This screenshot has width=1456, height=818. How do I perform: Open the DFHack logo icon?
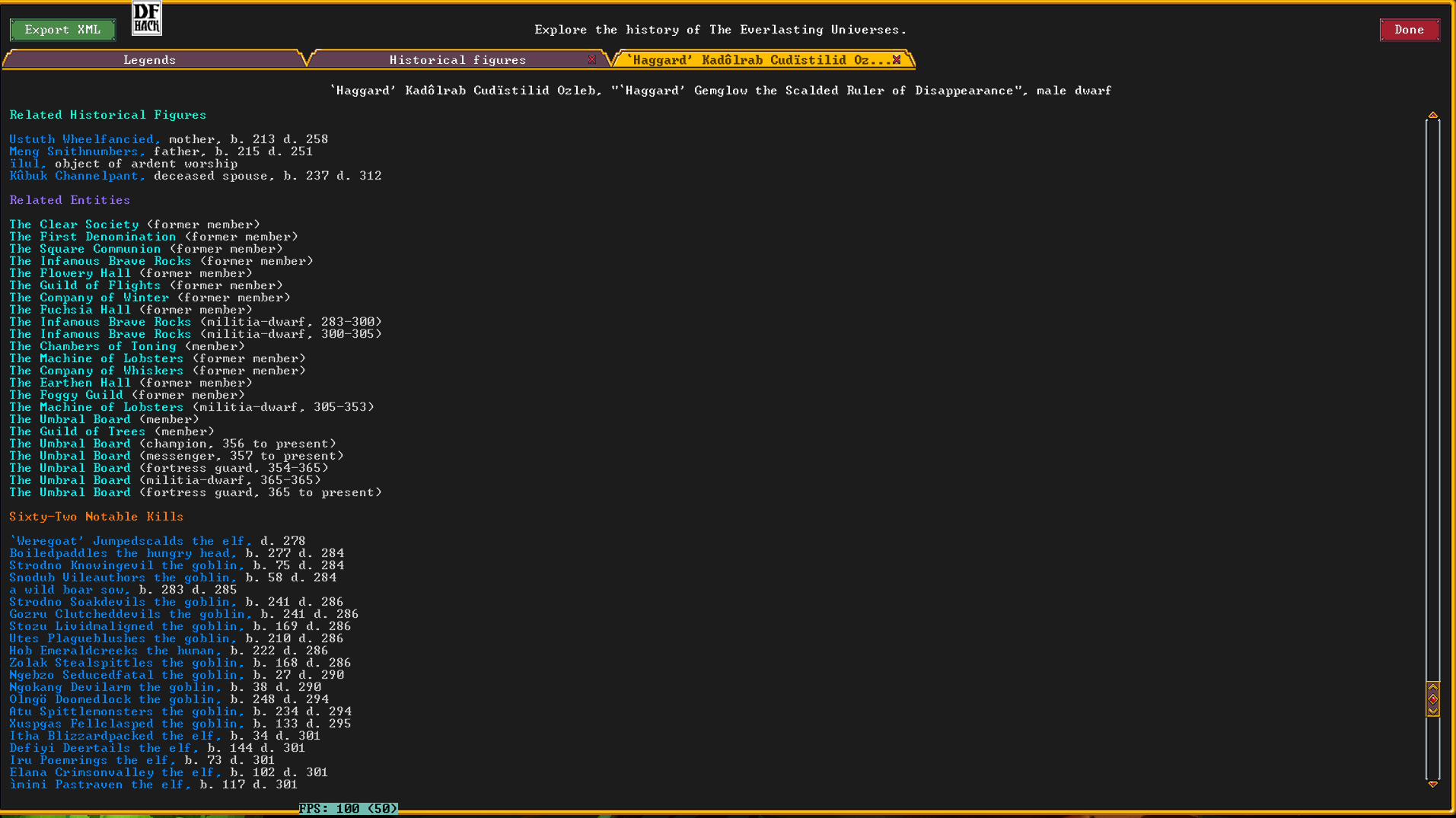pyautogui.click(x=146, y=18)
